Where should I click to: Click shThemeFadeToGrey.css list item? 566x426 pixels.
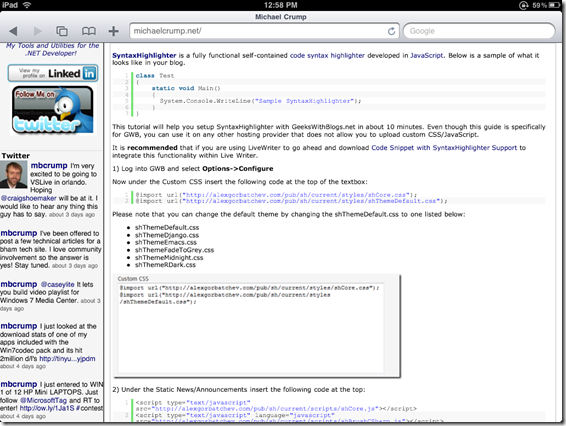(174, 250)
